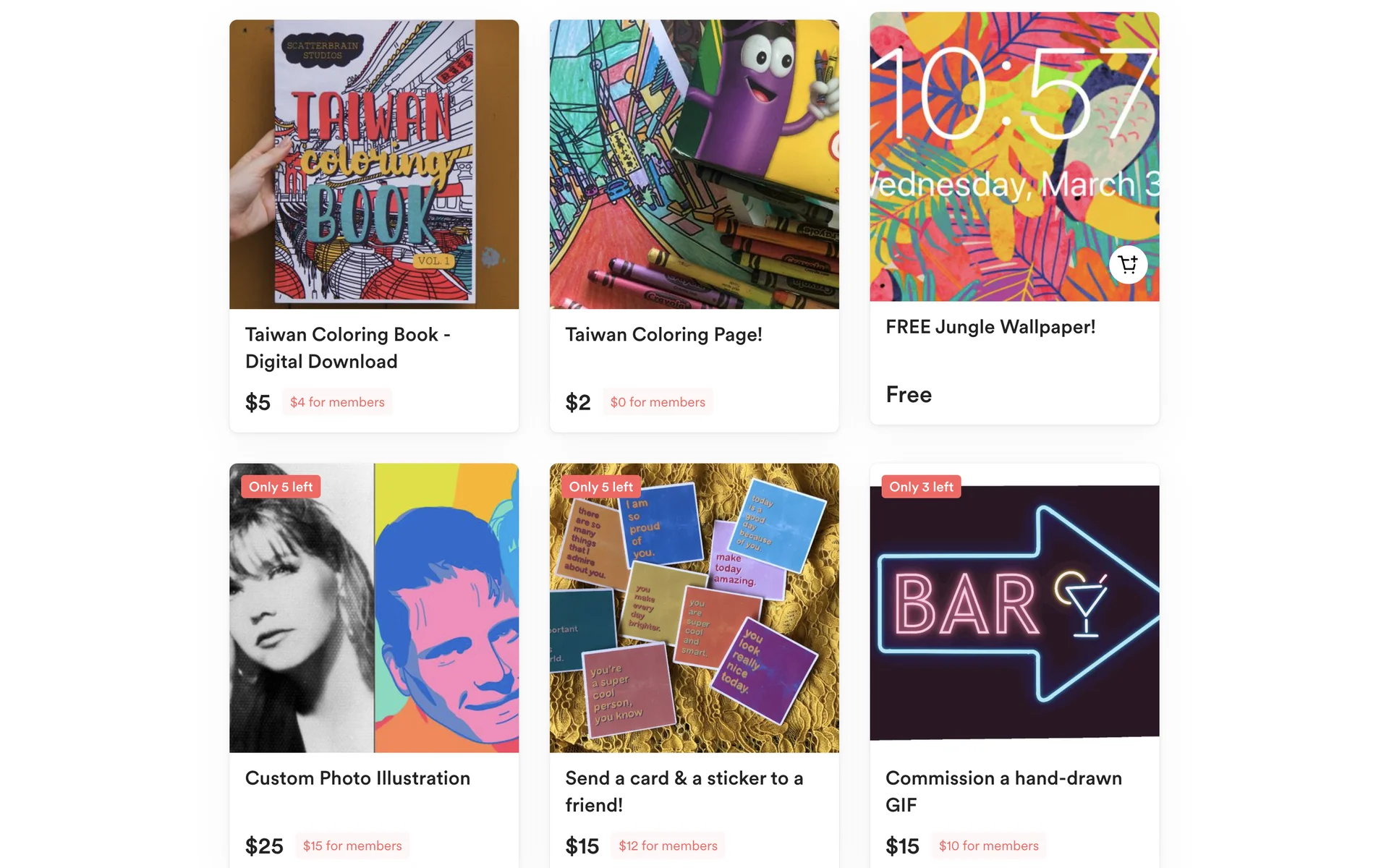Click the '$12 for members' price badge
1389x868 pixels.
coord(668,846)
